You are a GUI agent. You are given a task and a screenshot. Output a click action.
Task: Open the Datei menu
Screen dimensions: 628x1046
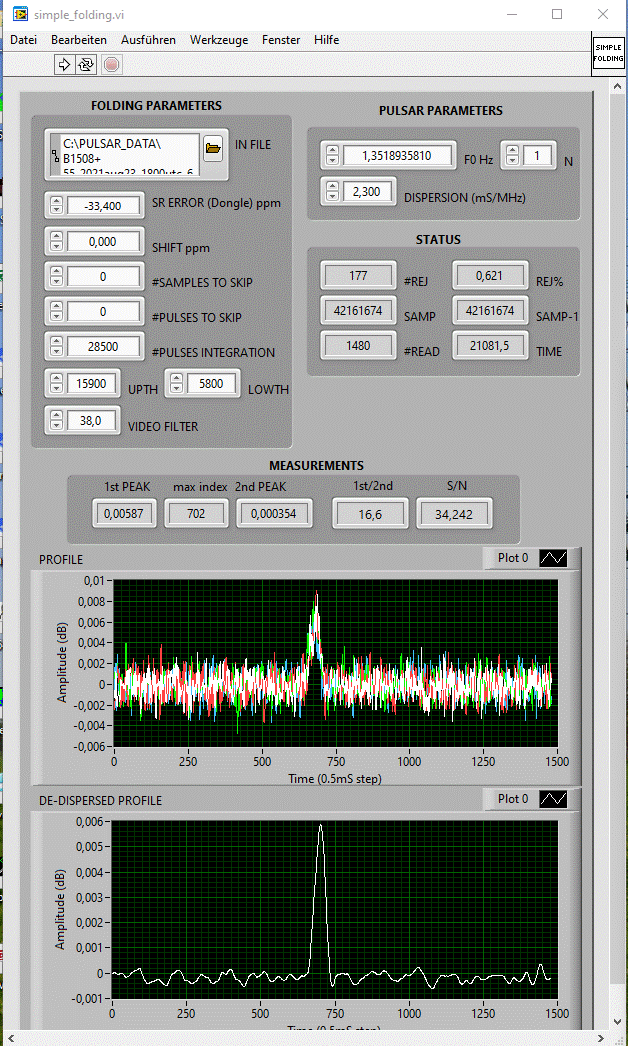23,40
